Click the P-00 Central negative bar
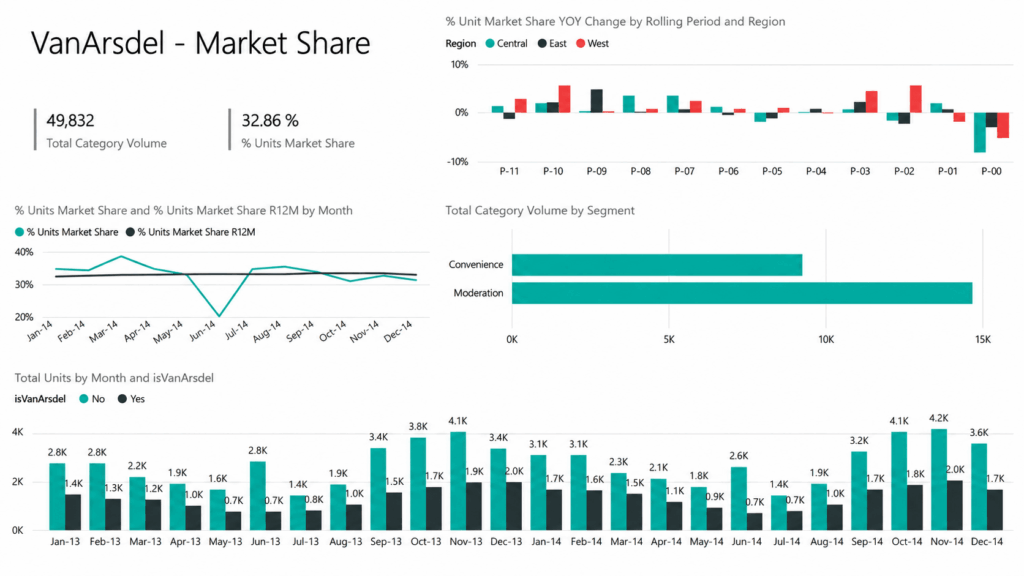This screenshot has height=576, width=1024. coord(980,133)
